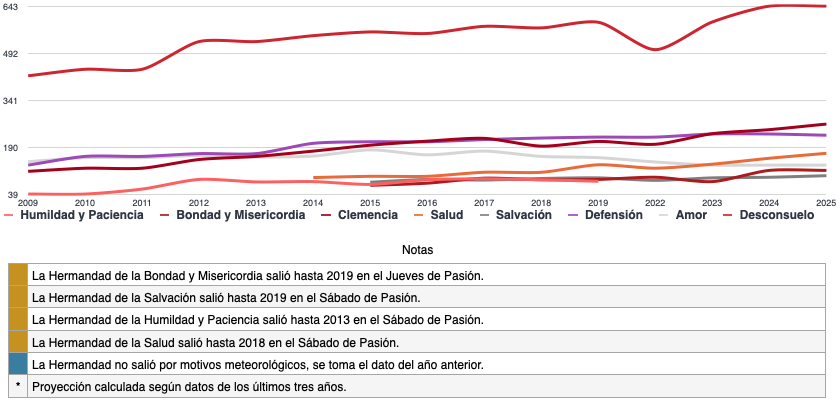Click golden swatch beside the Salud 2018 note
The image size is (840, 403).
click(x=18, y=342)
